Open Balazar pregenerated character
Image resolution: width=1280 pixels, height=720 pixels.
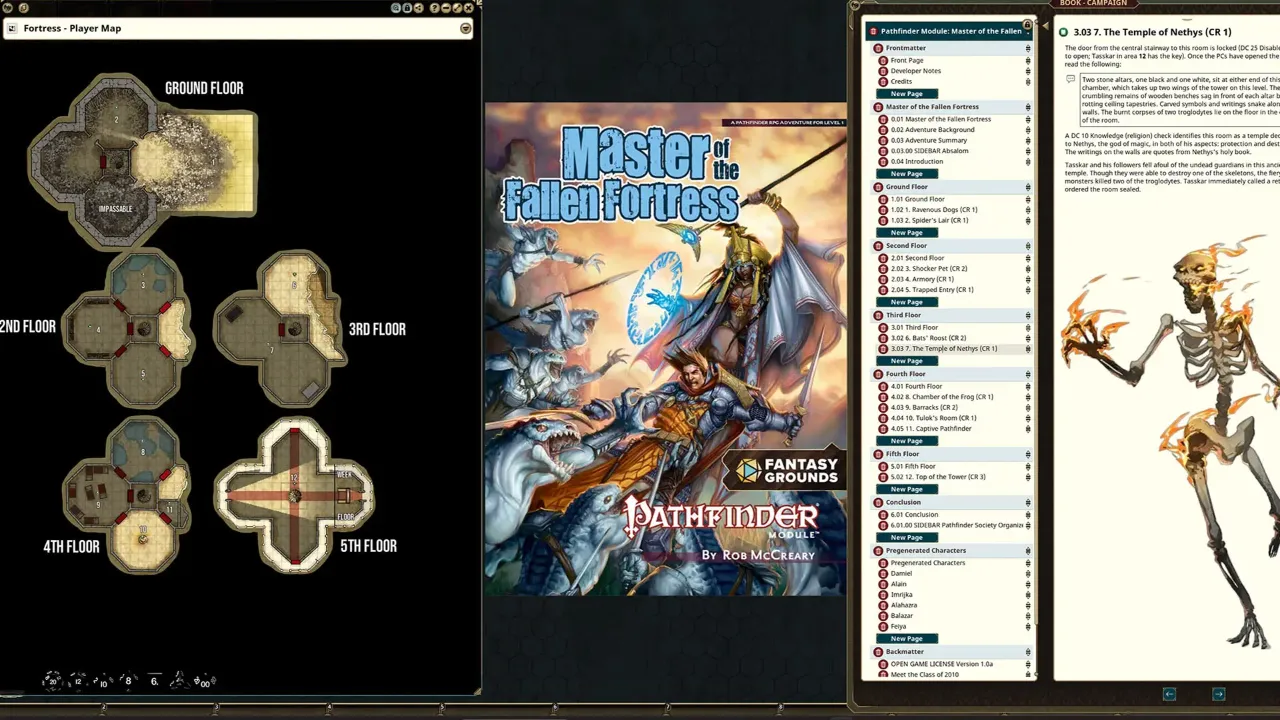pos(901,616)
